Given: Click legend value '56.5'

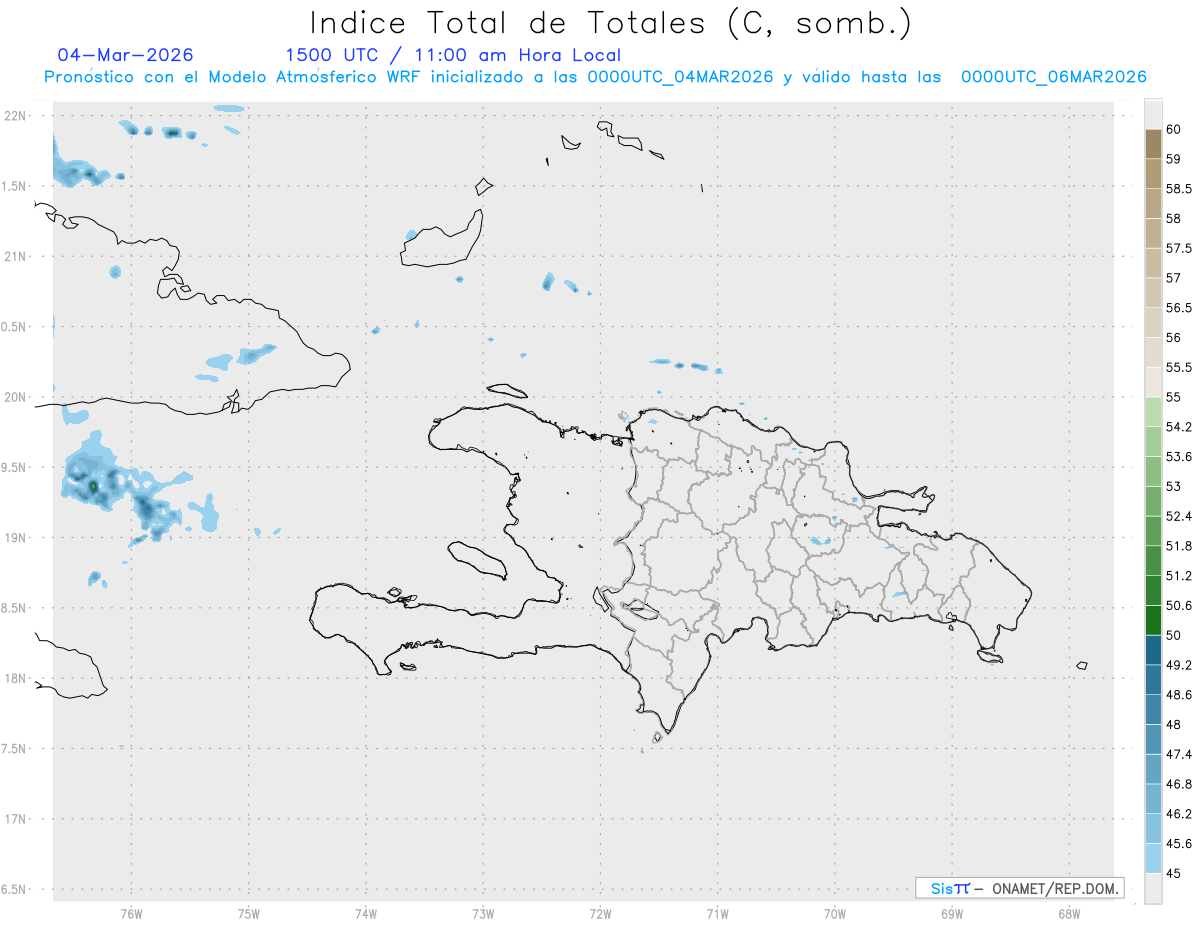Looking at the screenshot, I should 1178,308.
